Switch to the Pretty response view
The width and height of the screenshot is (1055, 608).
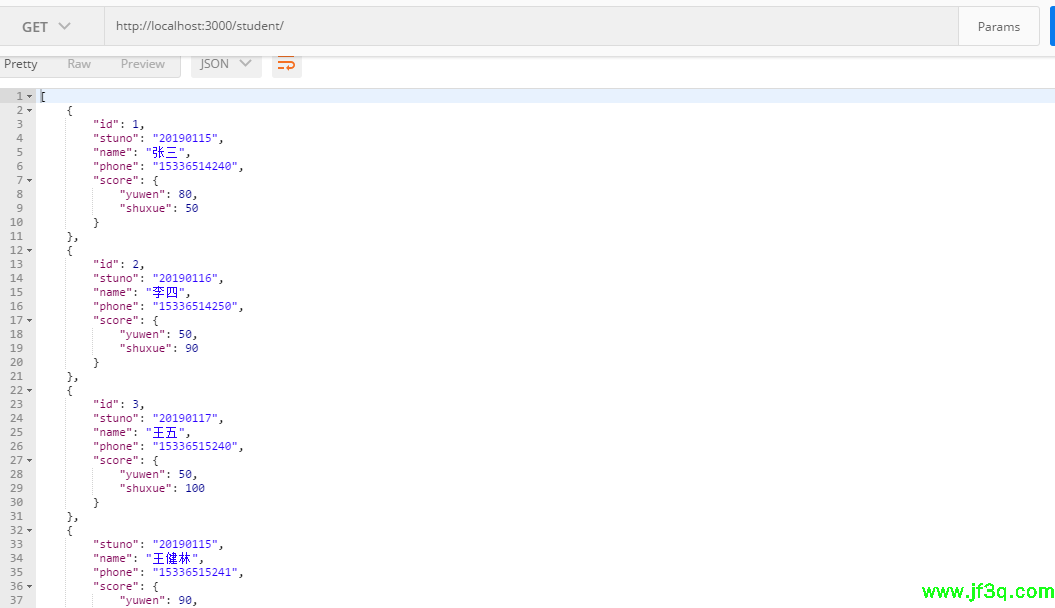20,64
